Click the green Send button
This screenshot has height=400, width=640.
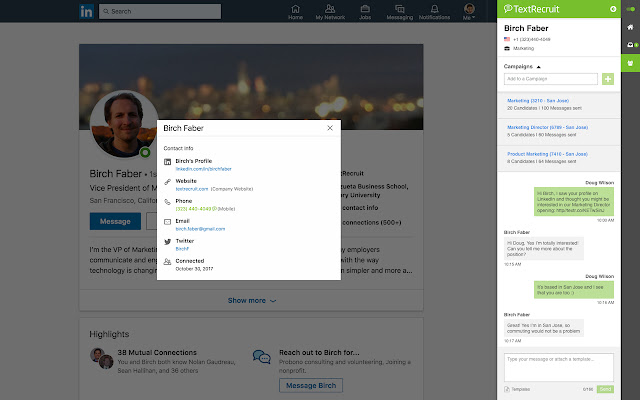click(x=605, y=389)
